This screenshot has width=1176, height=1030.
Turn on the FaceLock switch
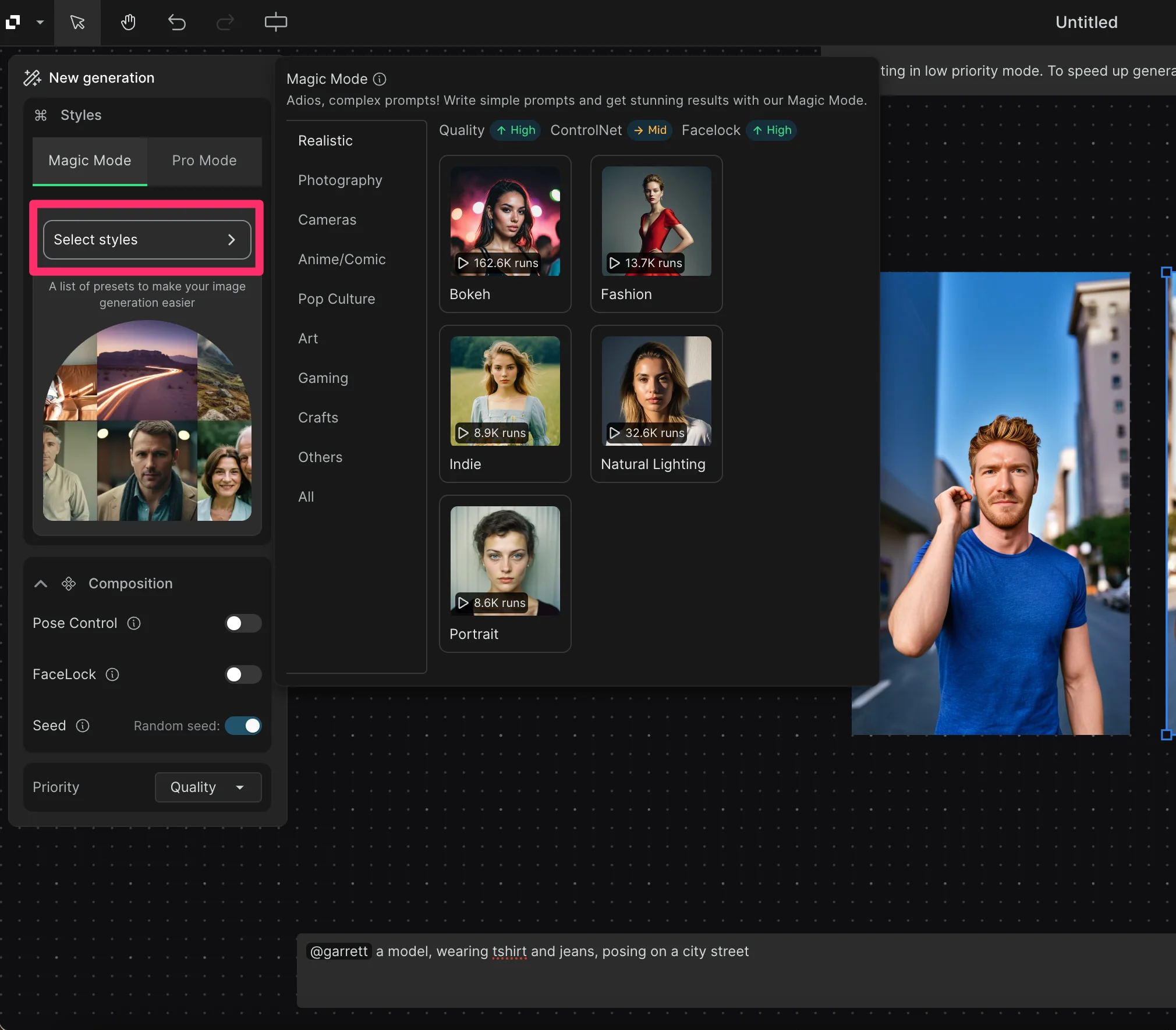[x=243, y=674]
